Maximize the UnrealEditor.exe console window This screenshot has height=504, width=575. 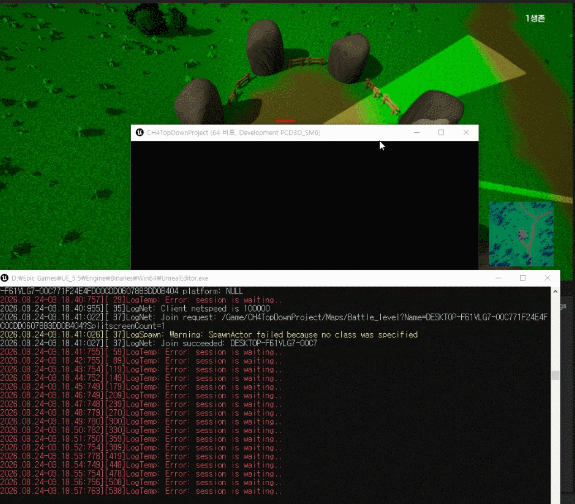[x=523, y=278]
